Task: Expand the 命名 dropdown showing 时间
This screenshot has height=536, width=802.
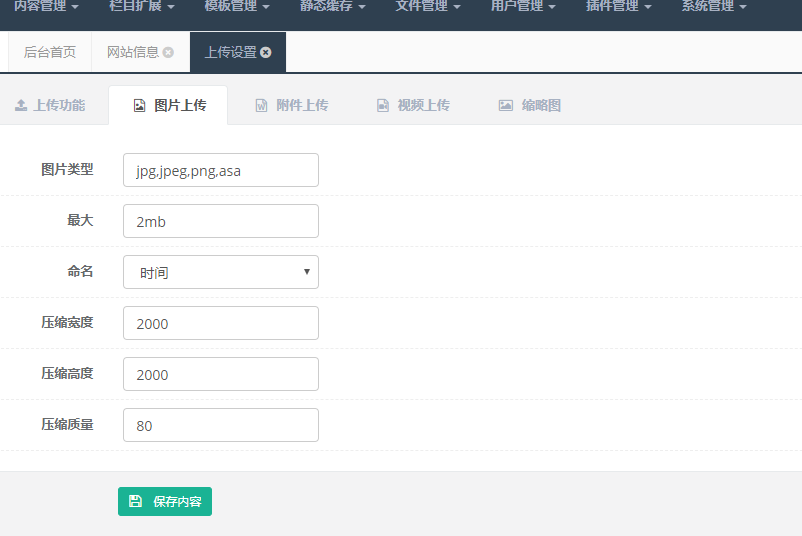Action: [x=221, y=272]
